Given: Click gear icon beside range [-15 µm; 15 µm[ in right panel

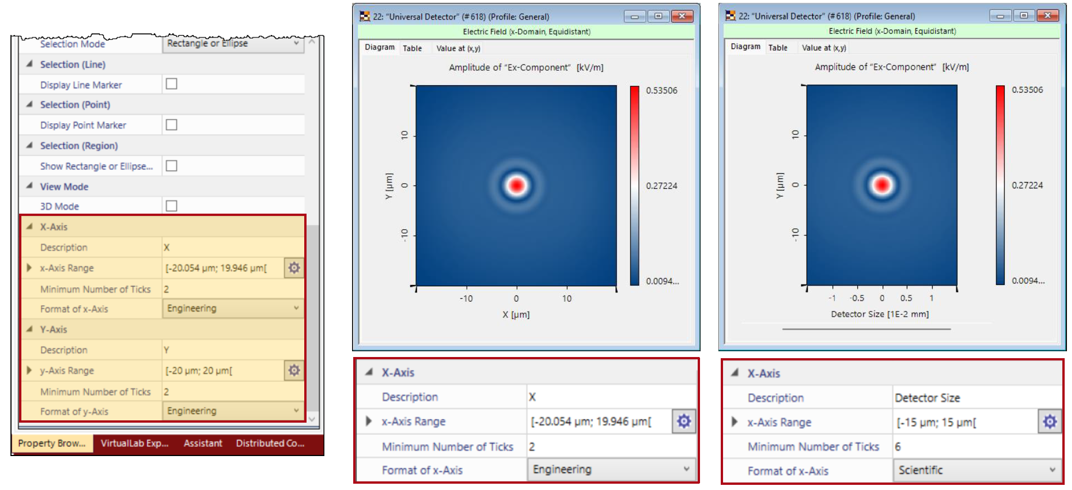Looking at the screenshot, I should pos(1049,422).
